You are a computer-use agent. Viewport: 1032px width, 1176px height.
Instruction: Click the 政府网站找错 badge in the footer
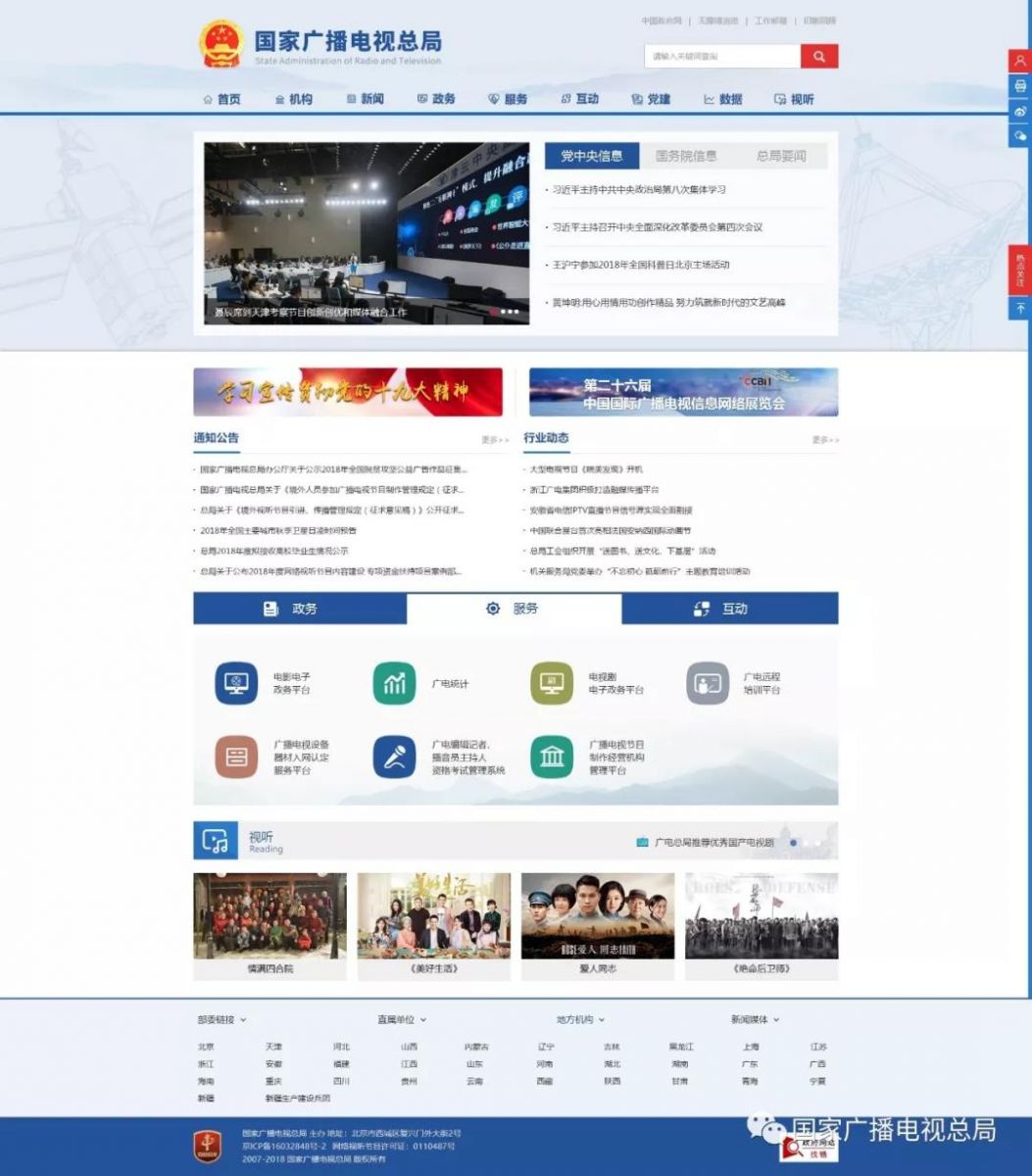click(x=809, y=1148)
